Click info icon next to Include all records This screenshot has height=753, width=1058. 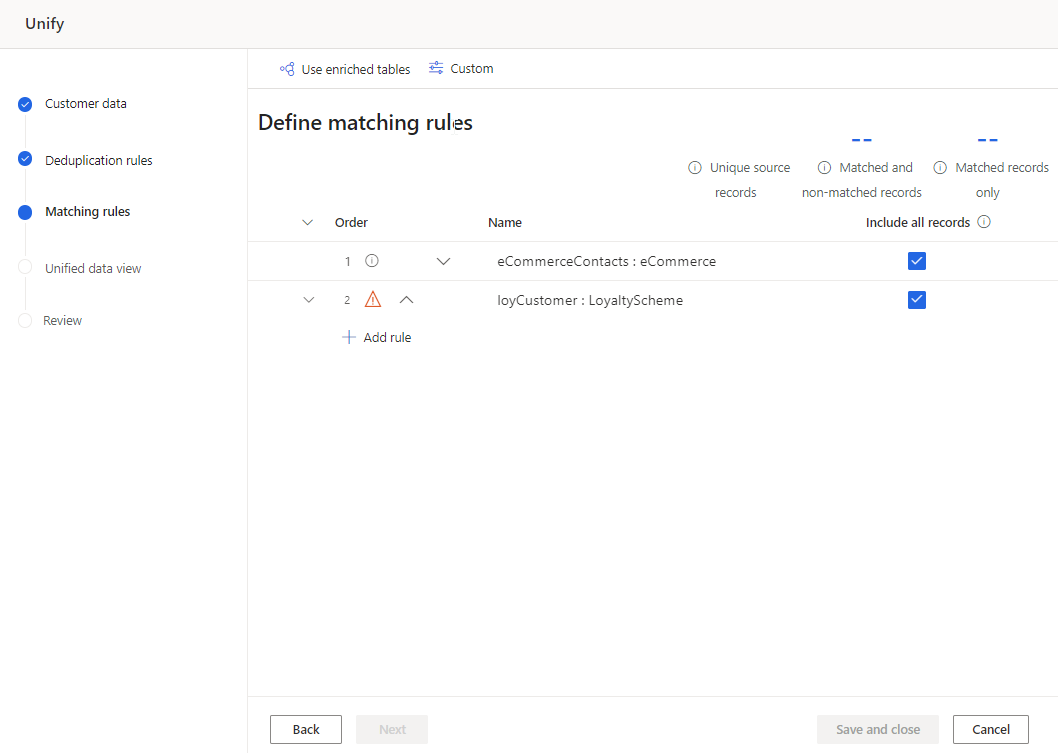984,222
